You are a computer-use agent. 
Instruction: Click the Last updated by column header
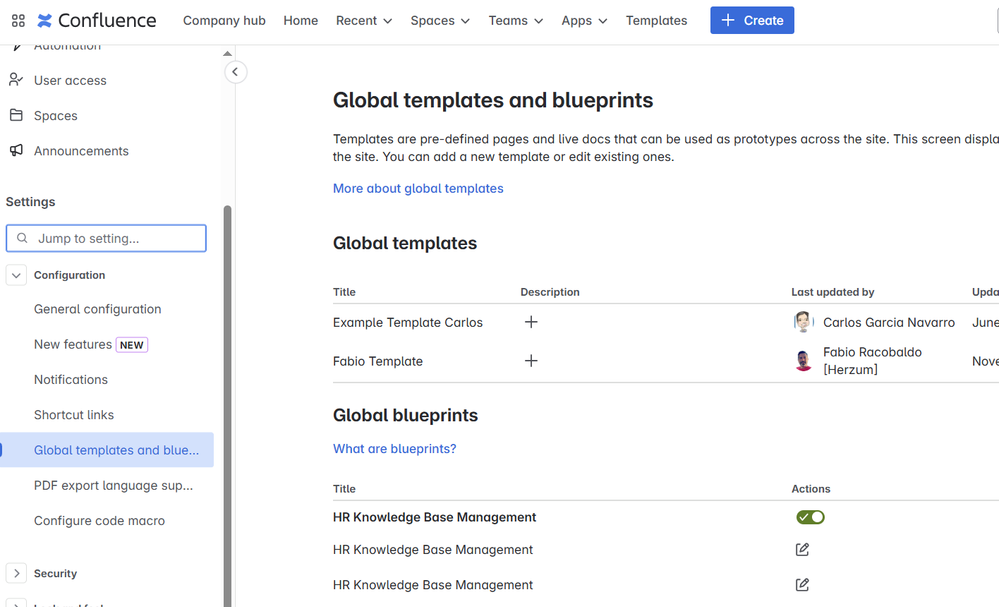833,292
